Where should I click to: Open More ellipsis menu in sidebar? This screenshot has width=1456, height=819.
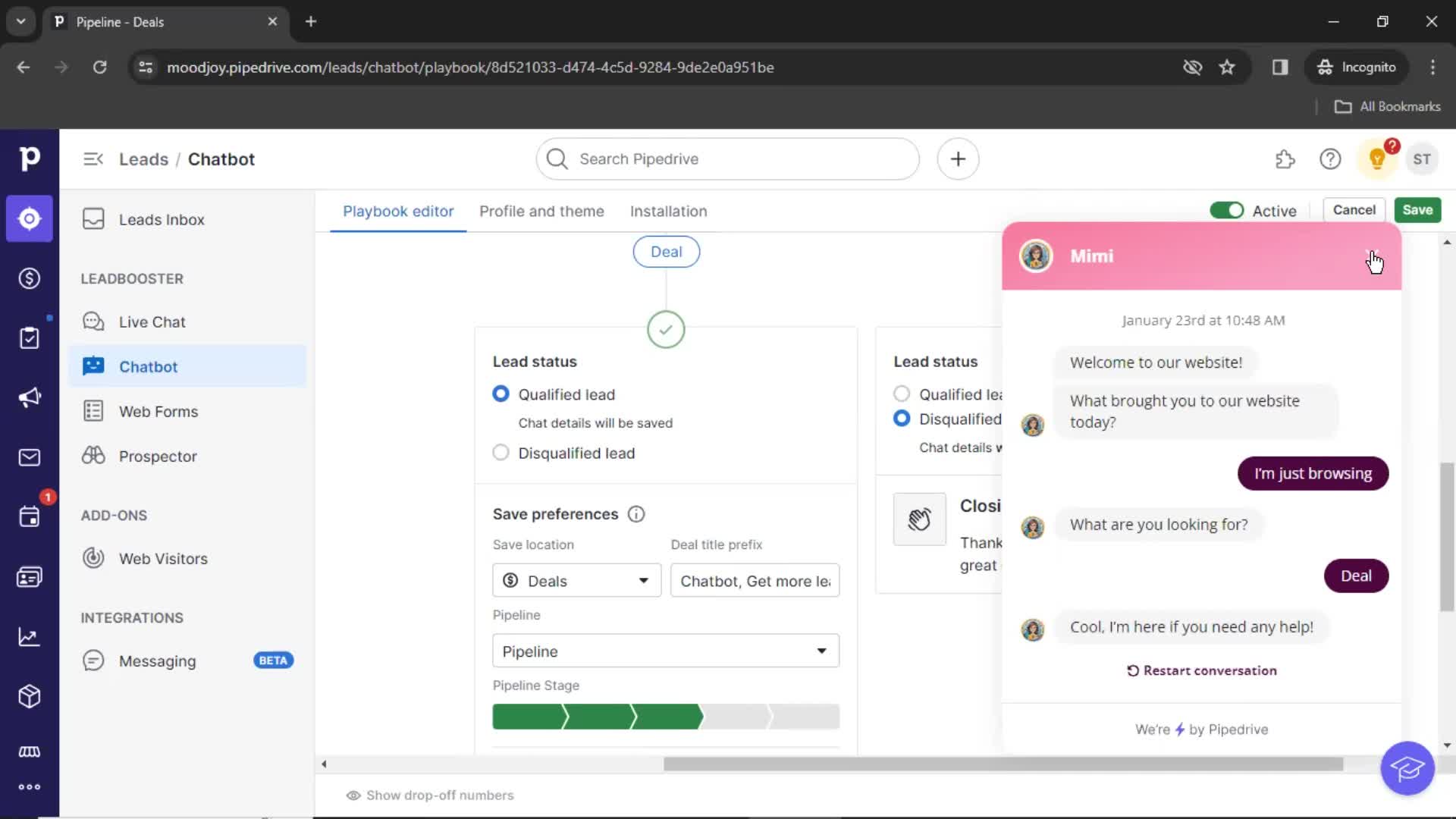[29, 787]
